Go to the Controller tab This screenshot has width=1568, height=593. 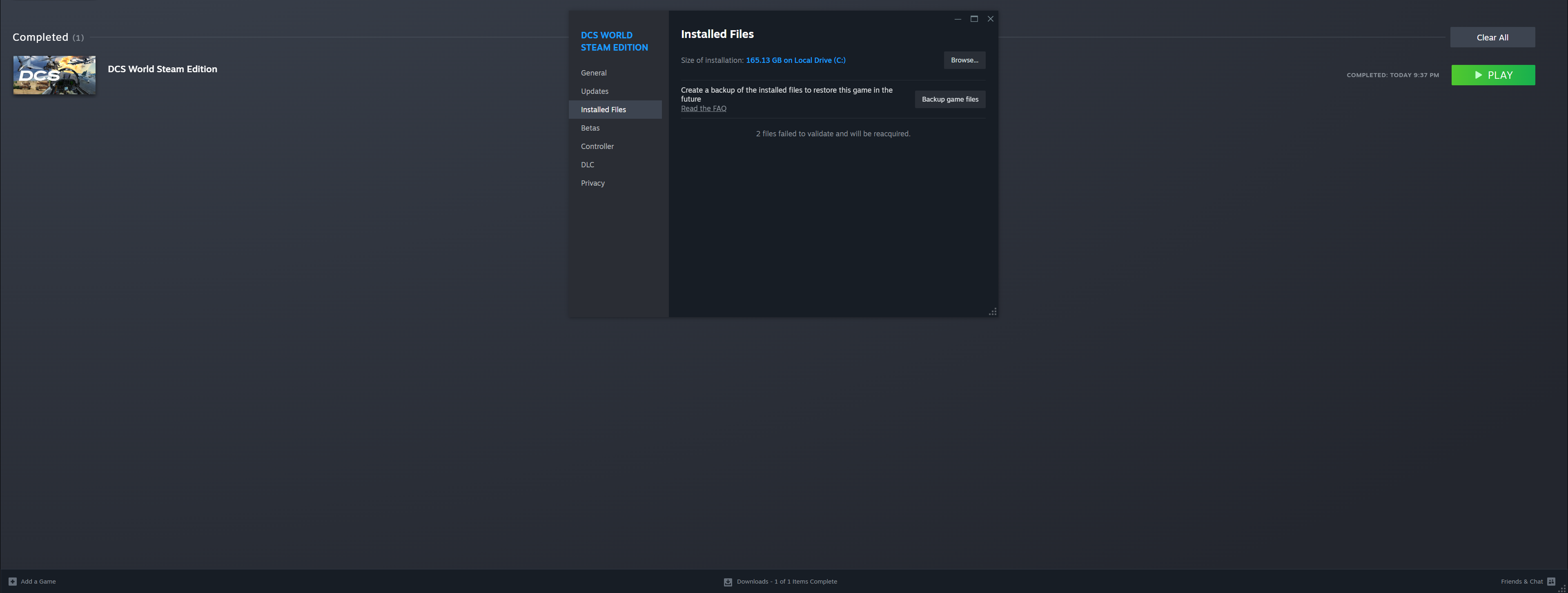[615, 146]
